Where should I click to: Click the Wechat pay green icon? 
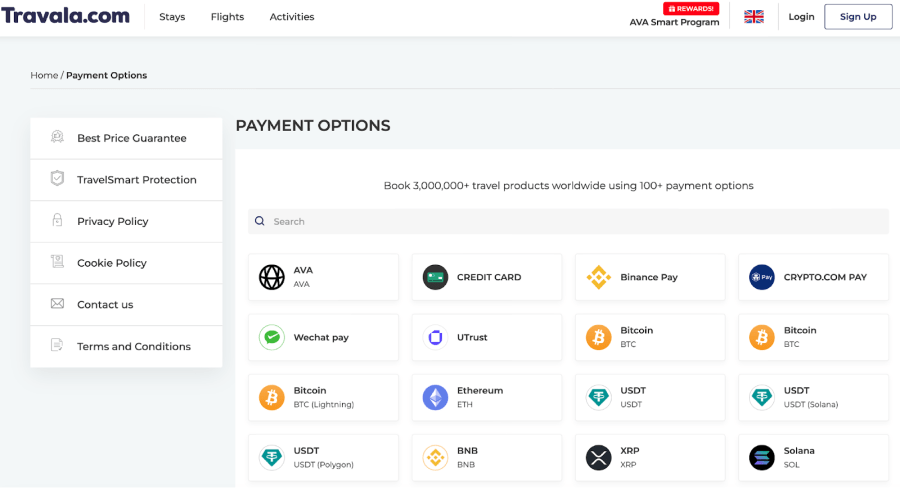coord(272,338)
